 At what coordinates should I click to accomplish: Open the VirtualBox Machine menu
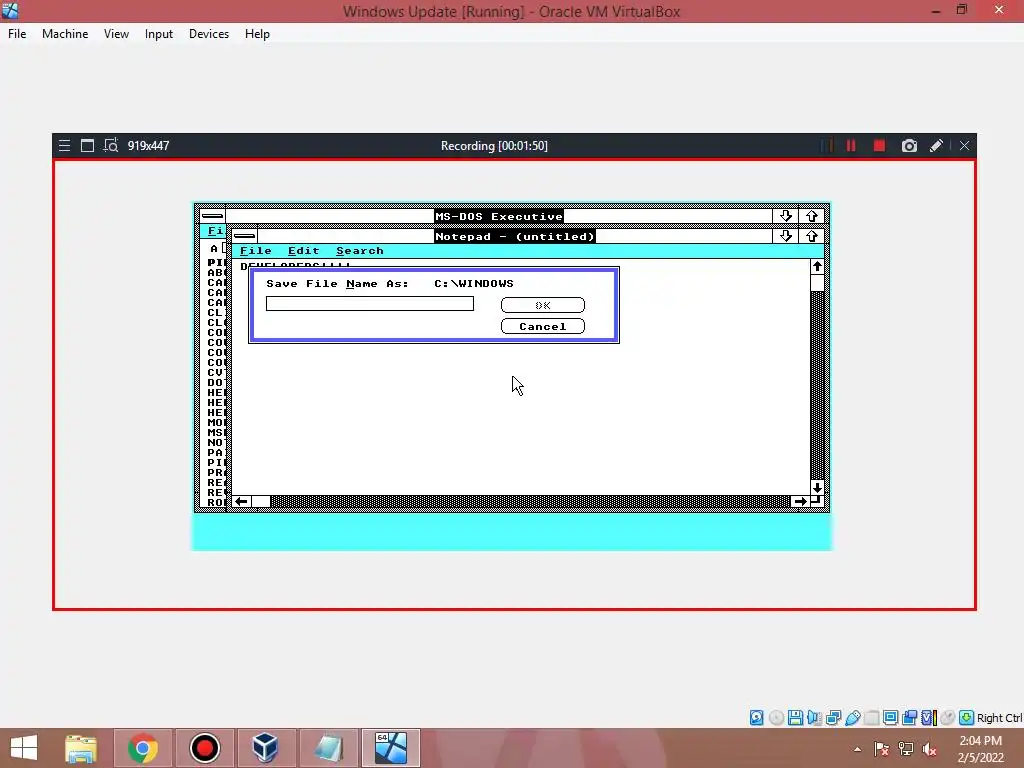coord(65,34)
